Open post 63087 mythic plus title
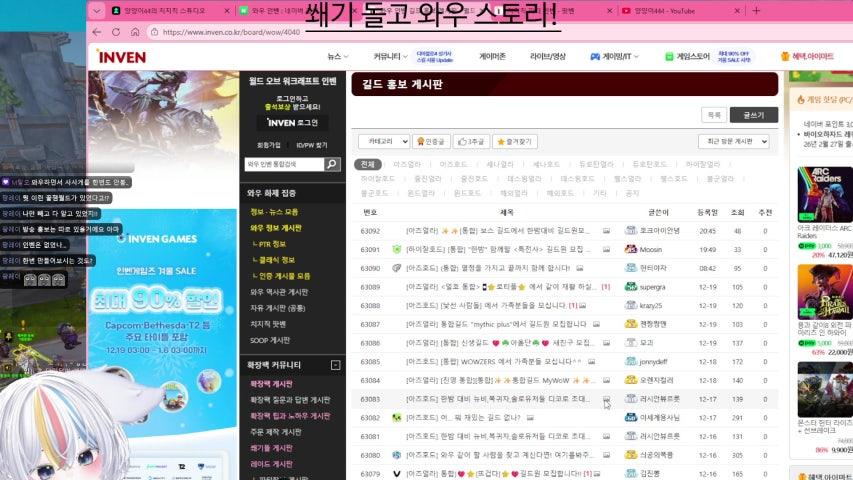Viewport: 853px width, 480px height. [496, 324]
